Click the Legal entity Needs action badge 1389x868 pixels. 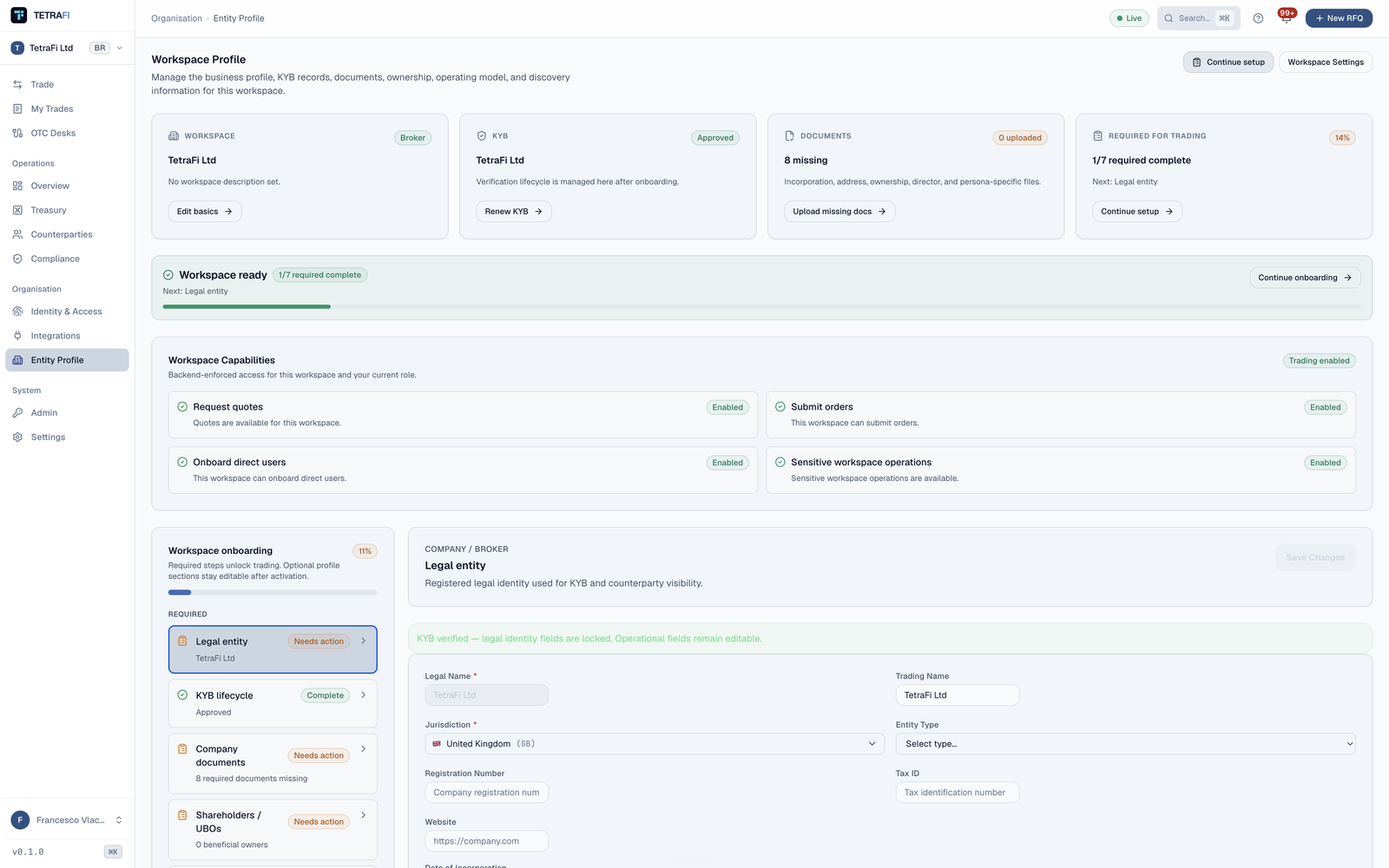319,641
